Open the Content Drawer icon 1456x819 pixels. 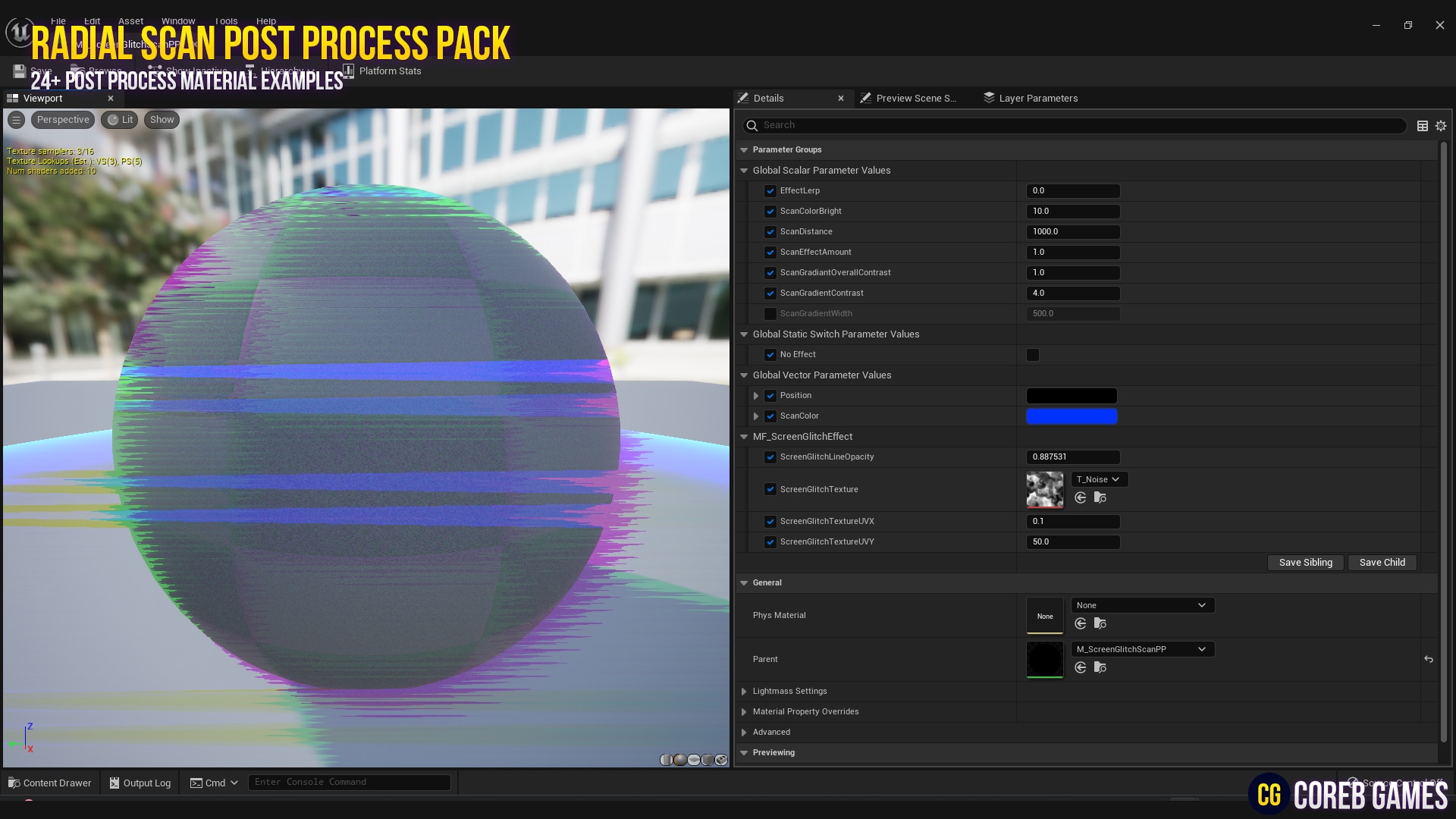(x=14, y=783)
